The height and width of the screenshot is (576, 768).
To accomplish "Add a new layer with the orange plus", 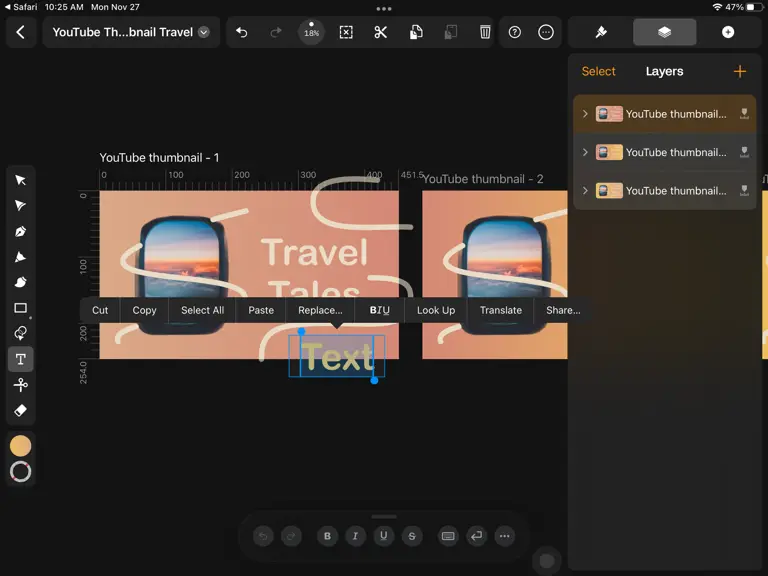I will tap(740, 72).
